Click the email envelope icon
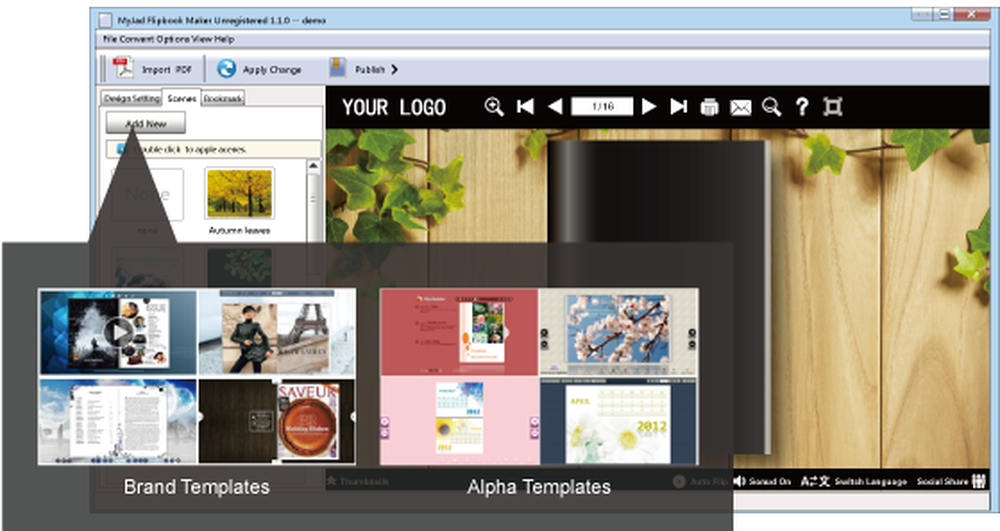Image resolution: width=1000 pixels, height=531 pixels. [x=740, y=108]
